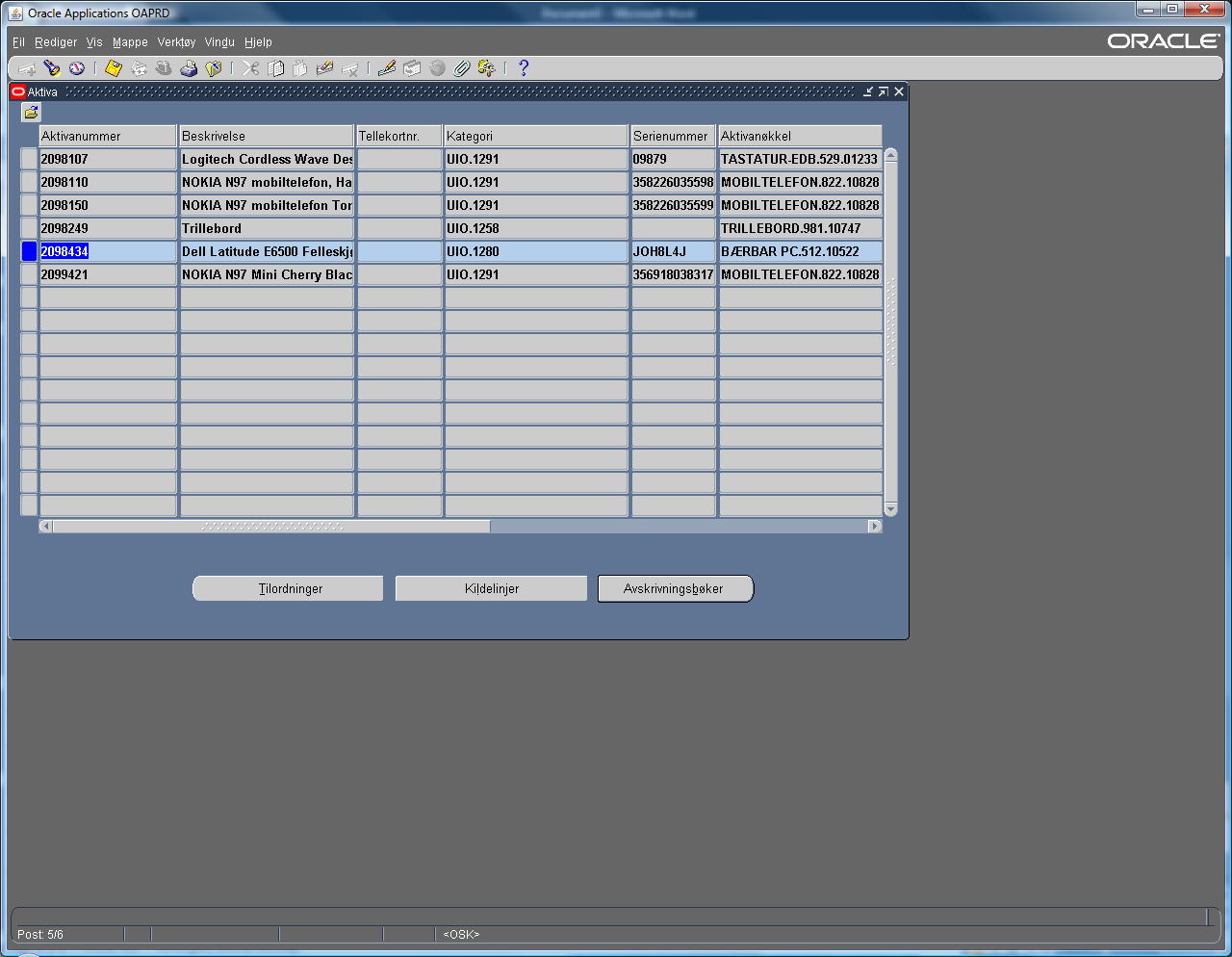Click the horizontal scrollbar left arrow

pos(45,526)
